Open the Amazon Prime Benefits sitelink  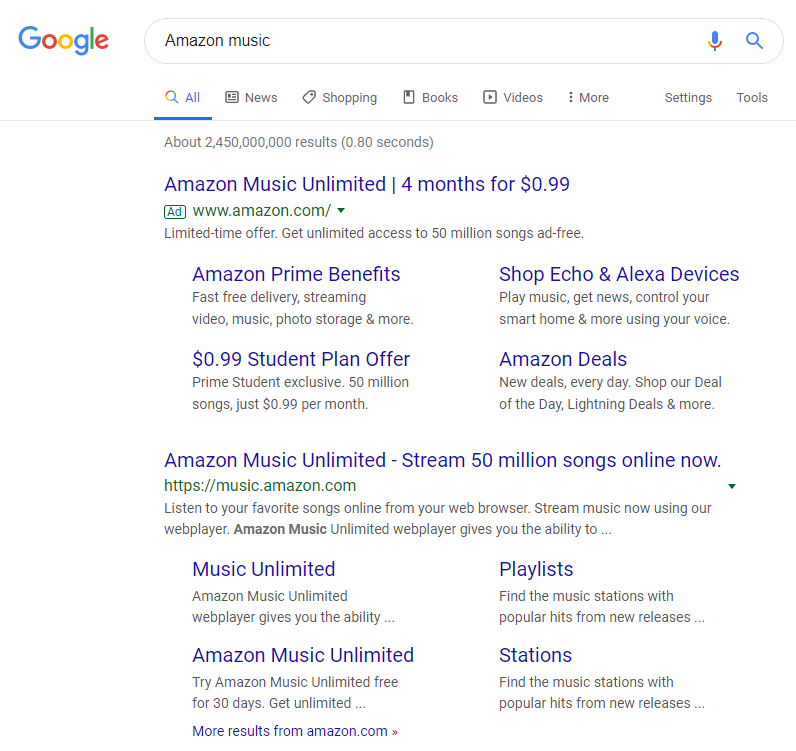(x=296, y=274)
